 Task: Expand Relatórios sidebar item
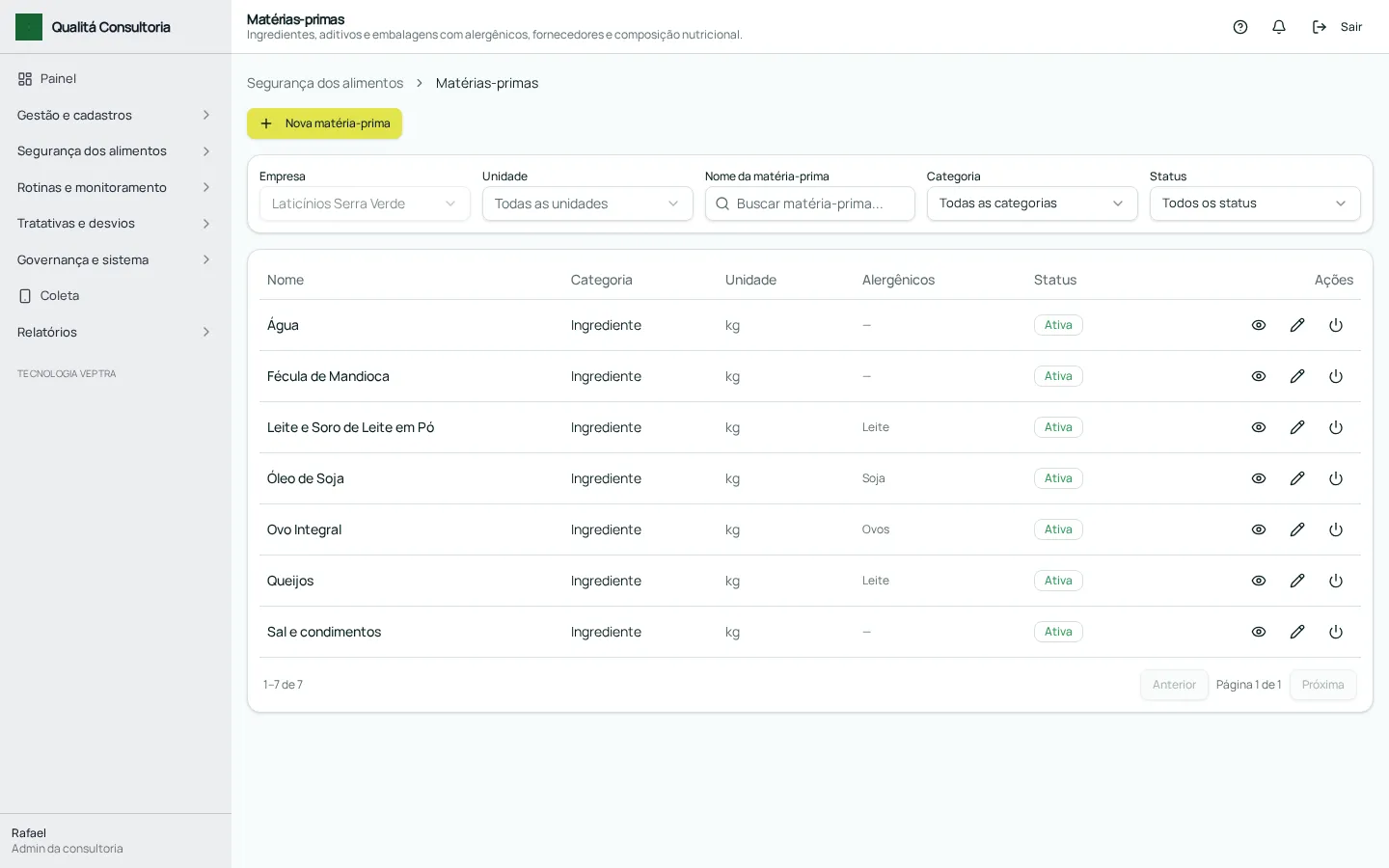[x=115, y=332]
